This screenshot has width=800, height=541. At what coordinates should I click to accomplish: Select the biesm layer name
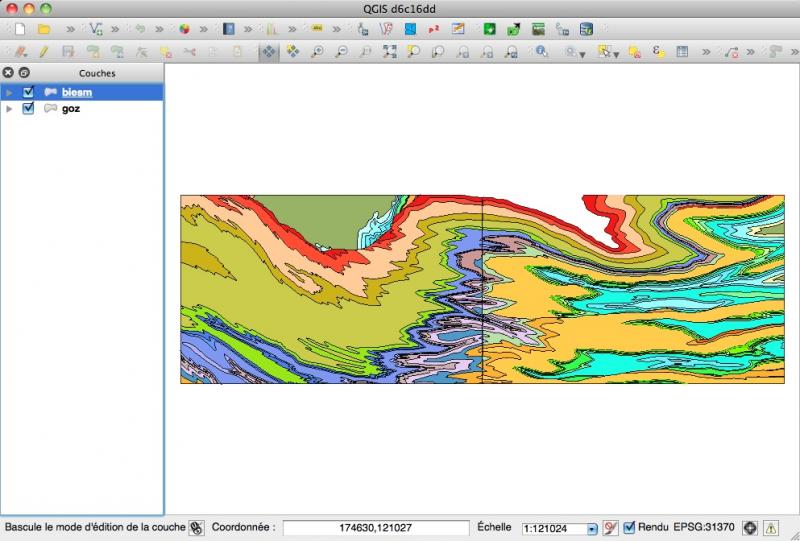pos(76,92)
